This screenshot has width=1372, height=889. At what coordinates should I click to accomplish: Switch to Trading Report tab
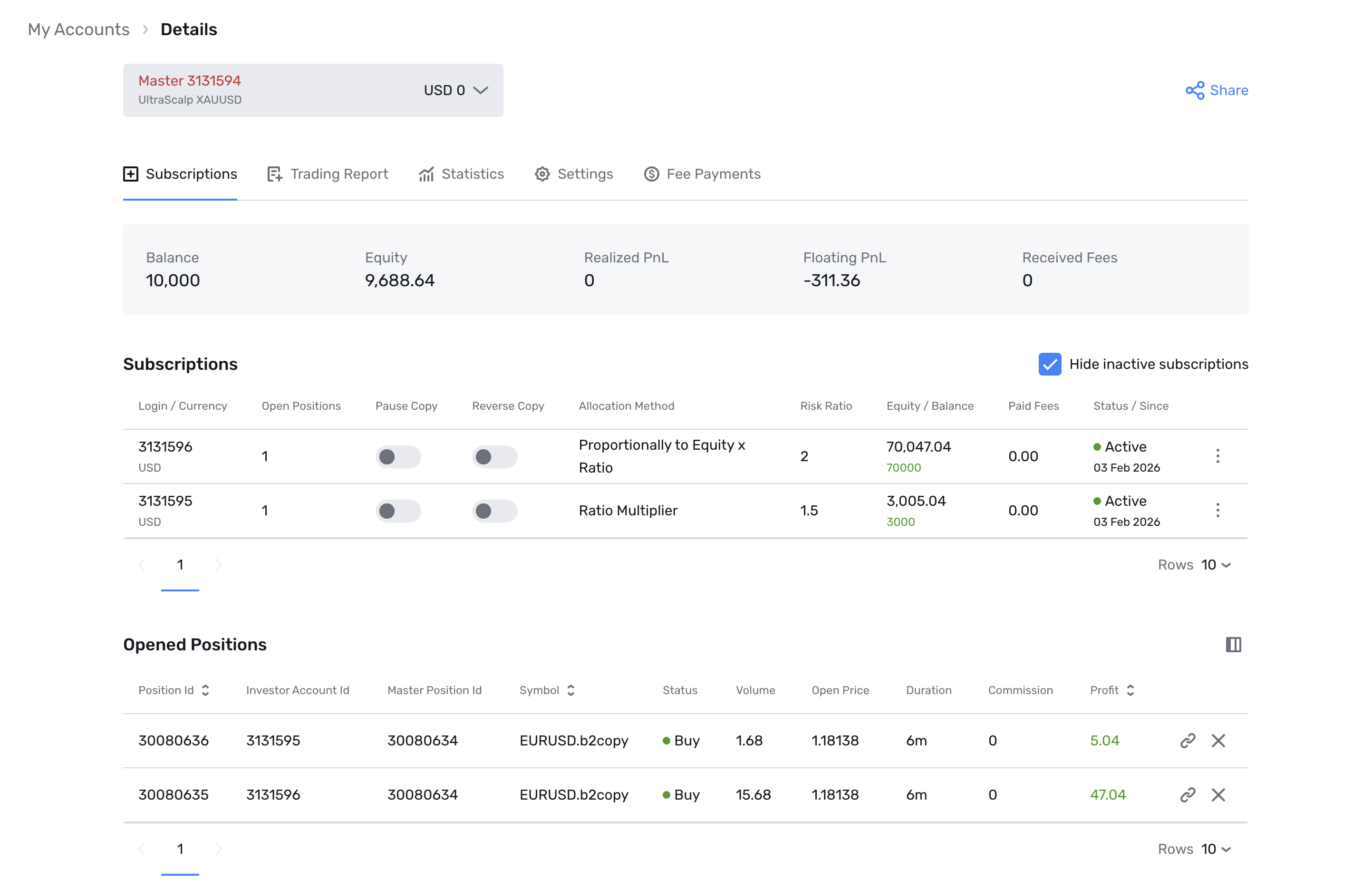pyautogui.click(x=328, y=174)
